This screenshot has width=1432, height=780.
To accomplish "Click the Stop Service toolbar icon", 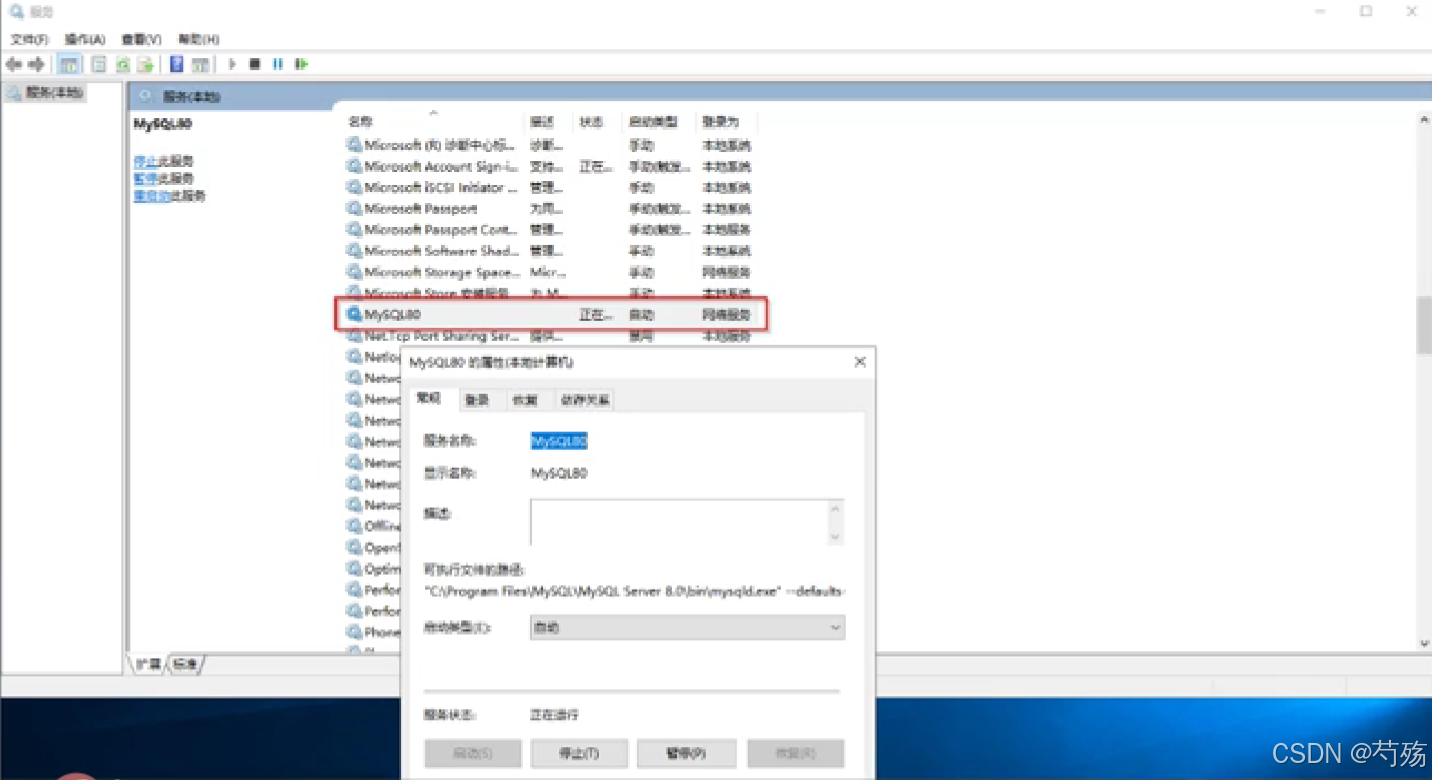I will [256, 64].
